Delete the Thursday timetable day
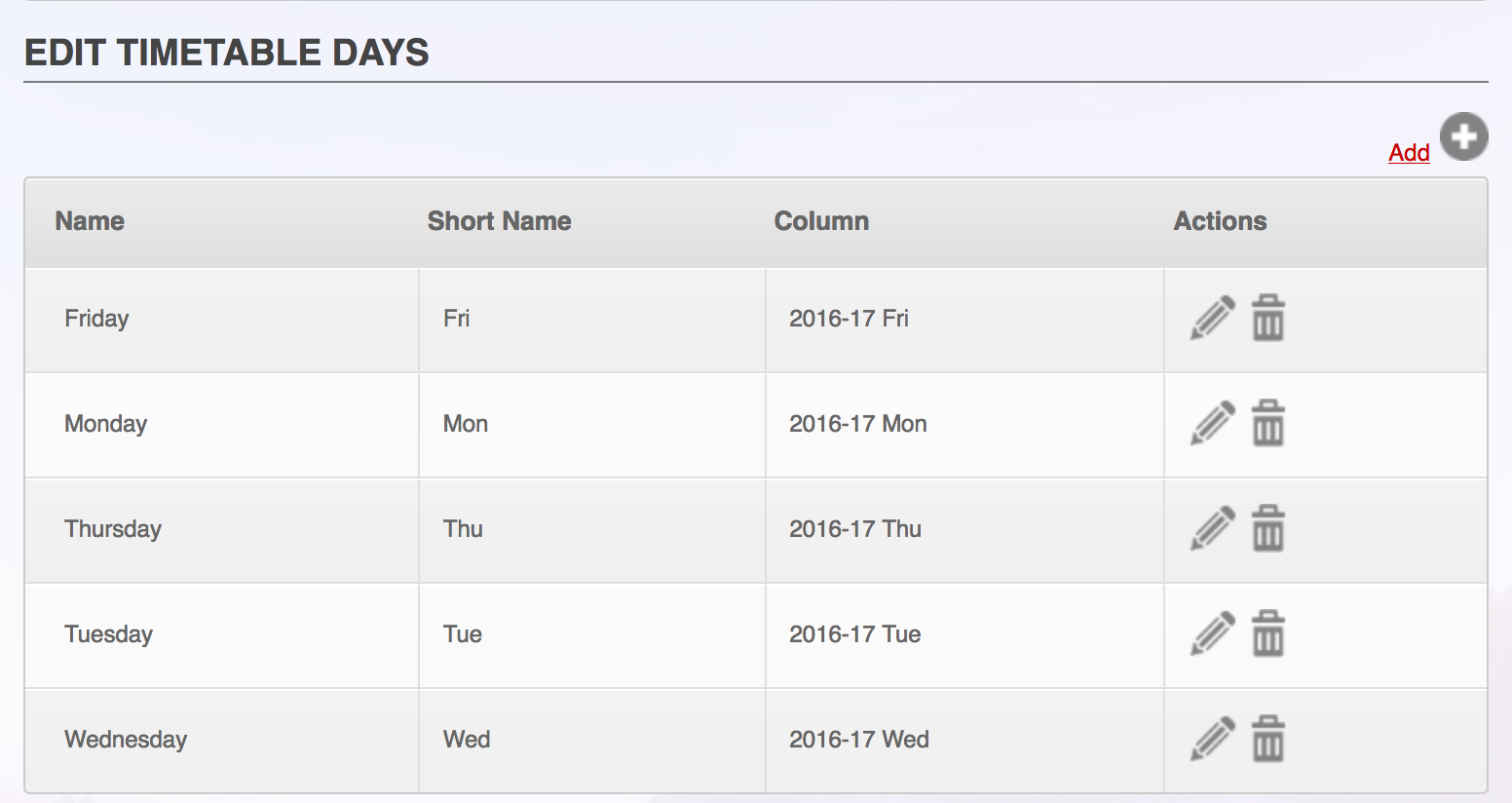1512x803 pixels. click(1267, 528)
